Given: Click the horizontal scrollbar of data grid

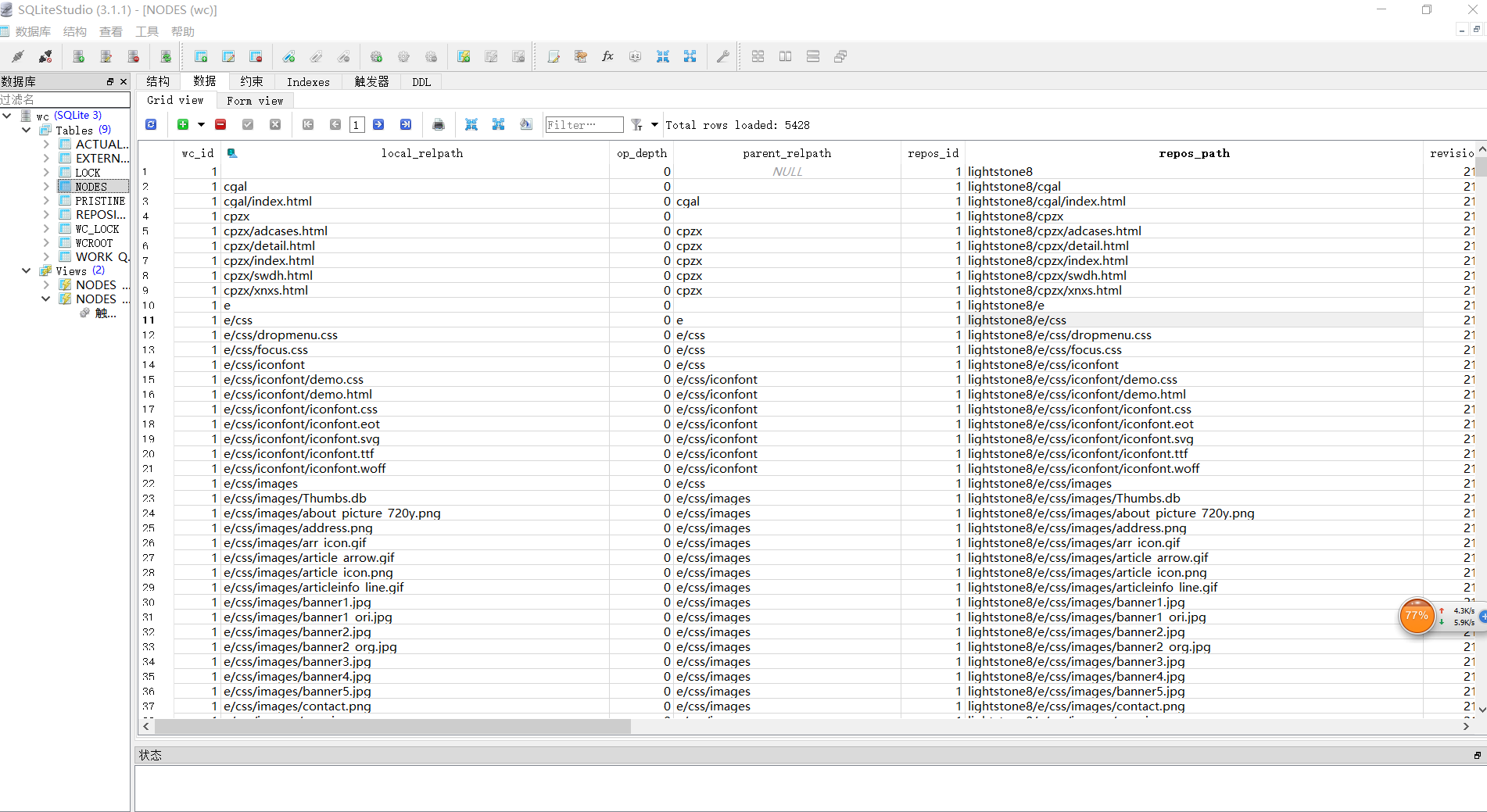Looking at the screenshot, I should coord(392,726).
